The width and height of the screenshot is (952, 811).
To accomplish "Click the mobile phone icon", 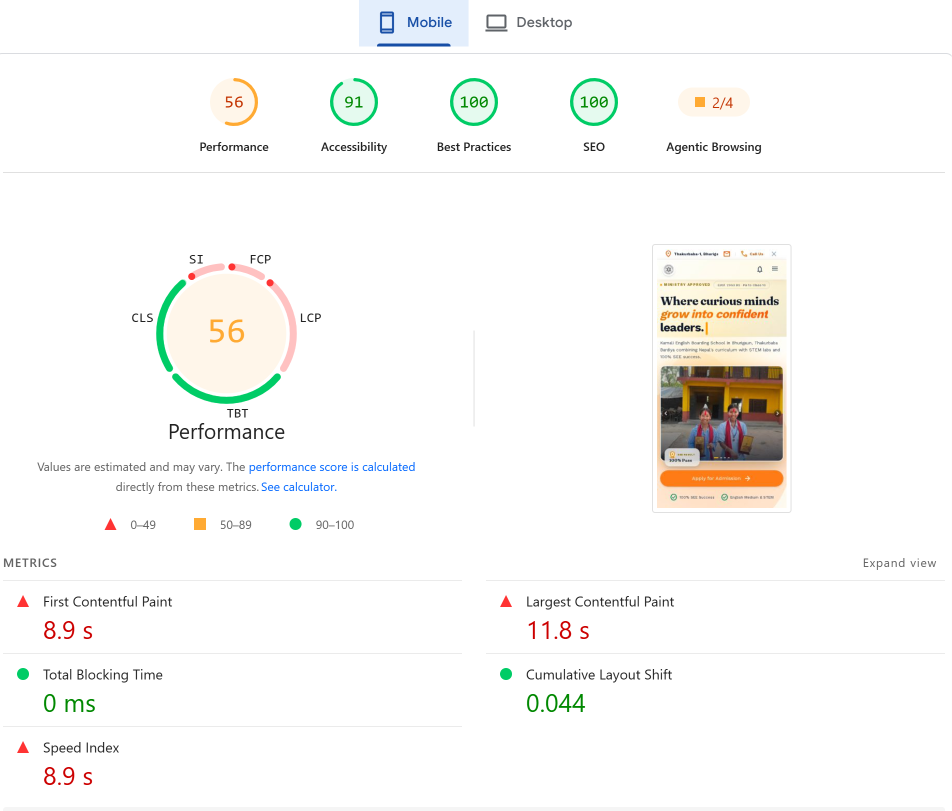I will [387, 22].
